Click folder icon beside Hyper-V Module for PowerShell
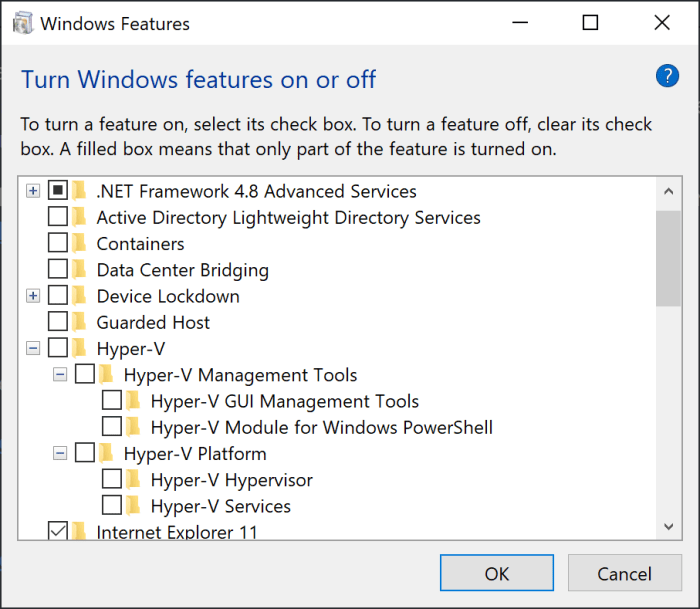 pyautogui.click(x=133, y=427)
